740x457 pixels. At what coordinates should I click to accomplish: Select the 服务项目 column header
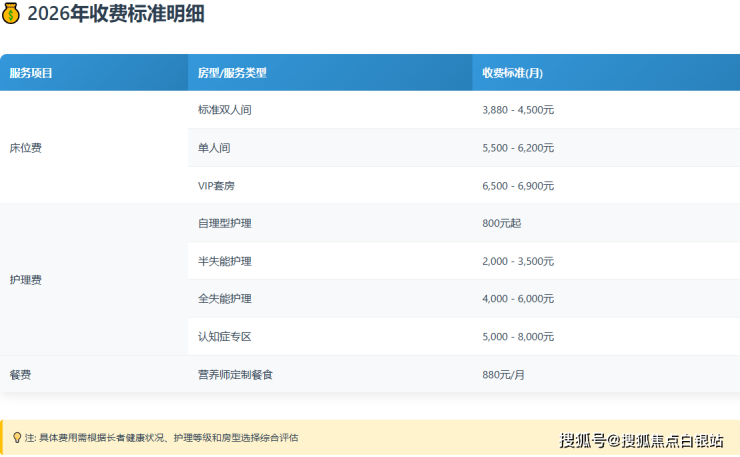click(x=31, y=73)
